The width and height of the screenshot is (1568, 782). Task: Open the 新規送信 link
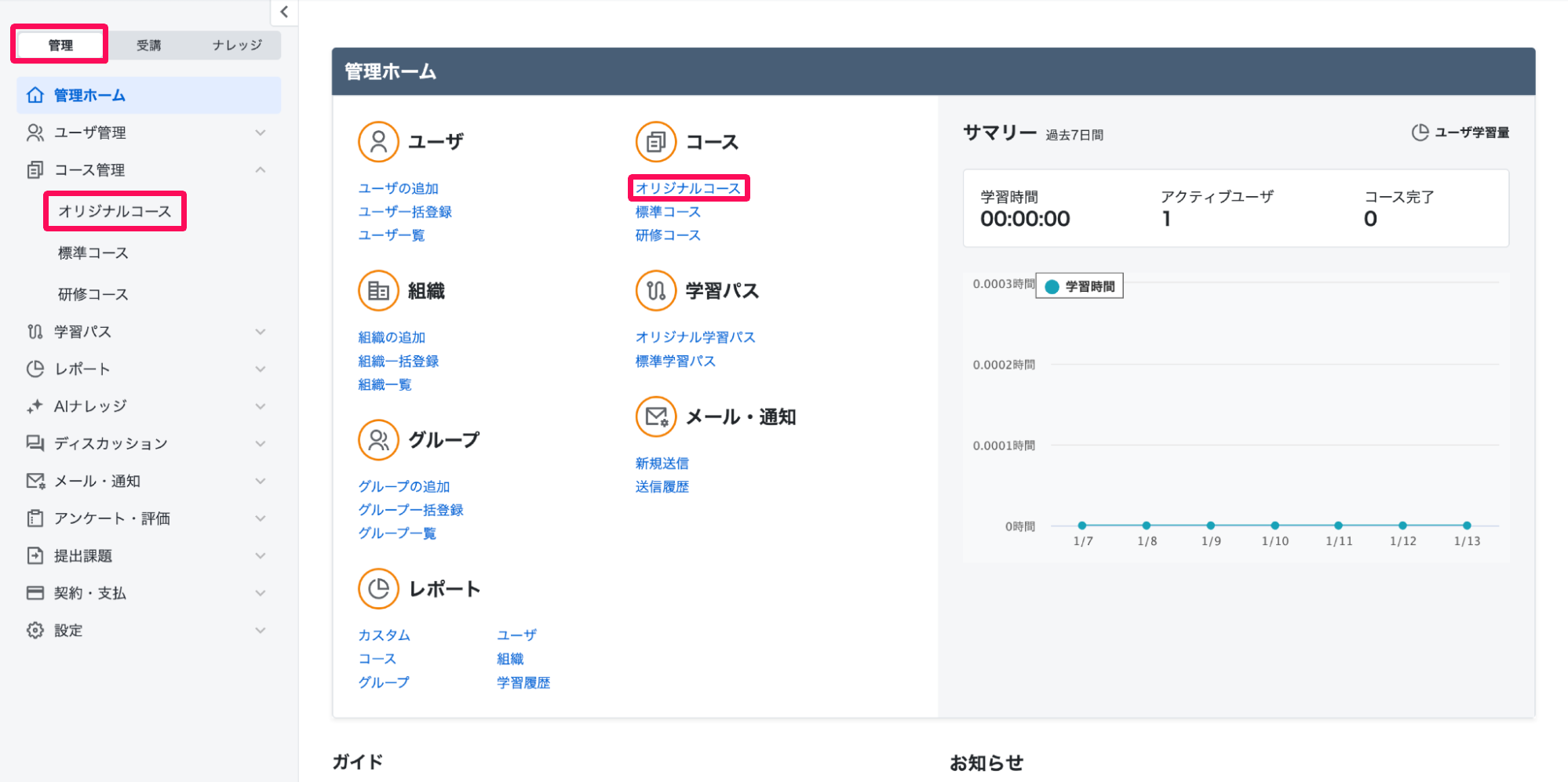(662, 464)
